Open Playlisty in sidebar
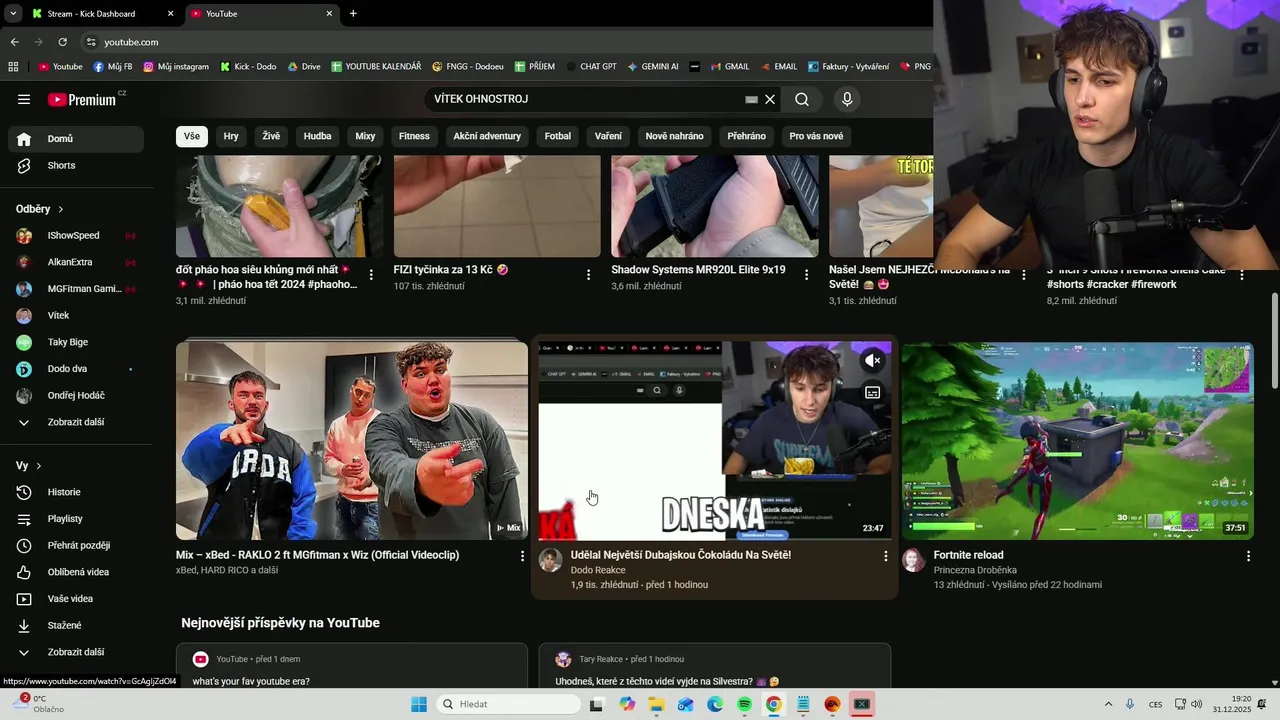1280x720 pixels. [76, 519]
